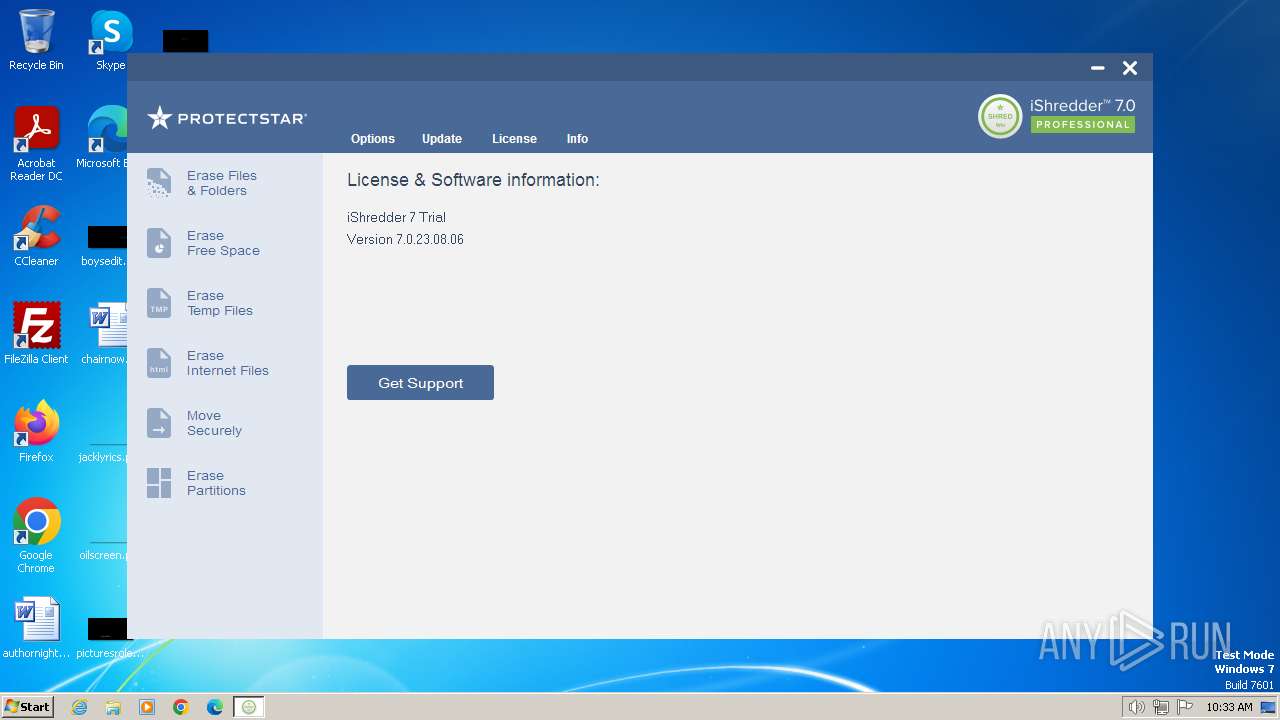Screen dimensions: 1280x720
Task: Click the Protectstar logo
Action: click(x=227, y=118)
